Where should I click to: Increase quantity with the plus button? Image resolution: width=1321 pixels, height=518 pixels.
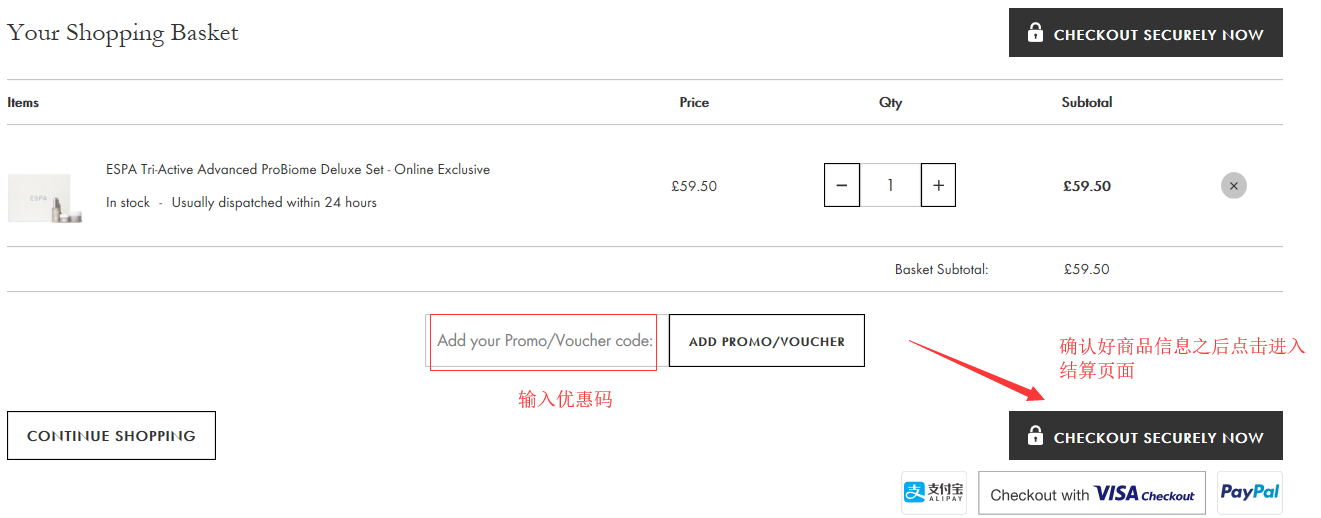pyautogui.click(x=938, y=186)
